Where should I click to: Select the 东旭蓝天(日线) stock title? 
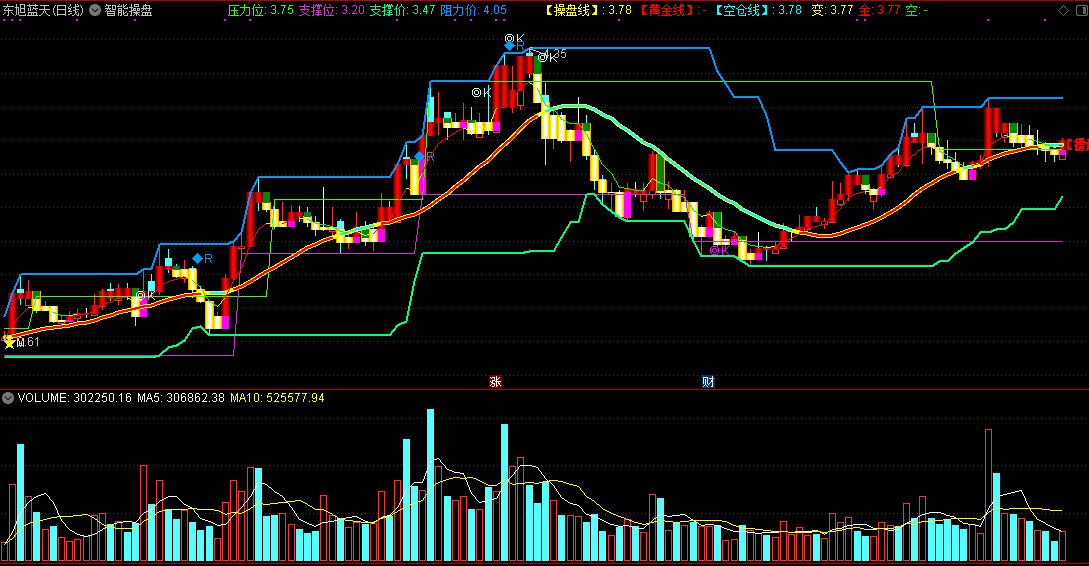point(43,10)
